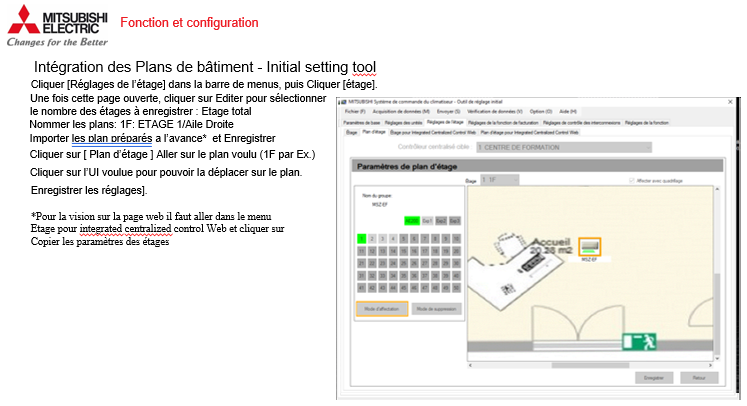
Task: Click the red Fonction et configuration heading
Action: pos(189,22)
